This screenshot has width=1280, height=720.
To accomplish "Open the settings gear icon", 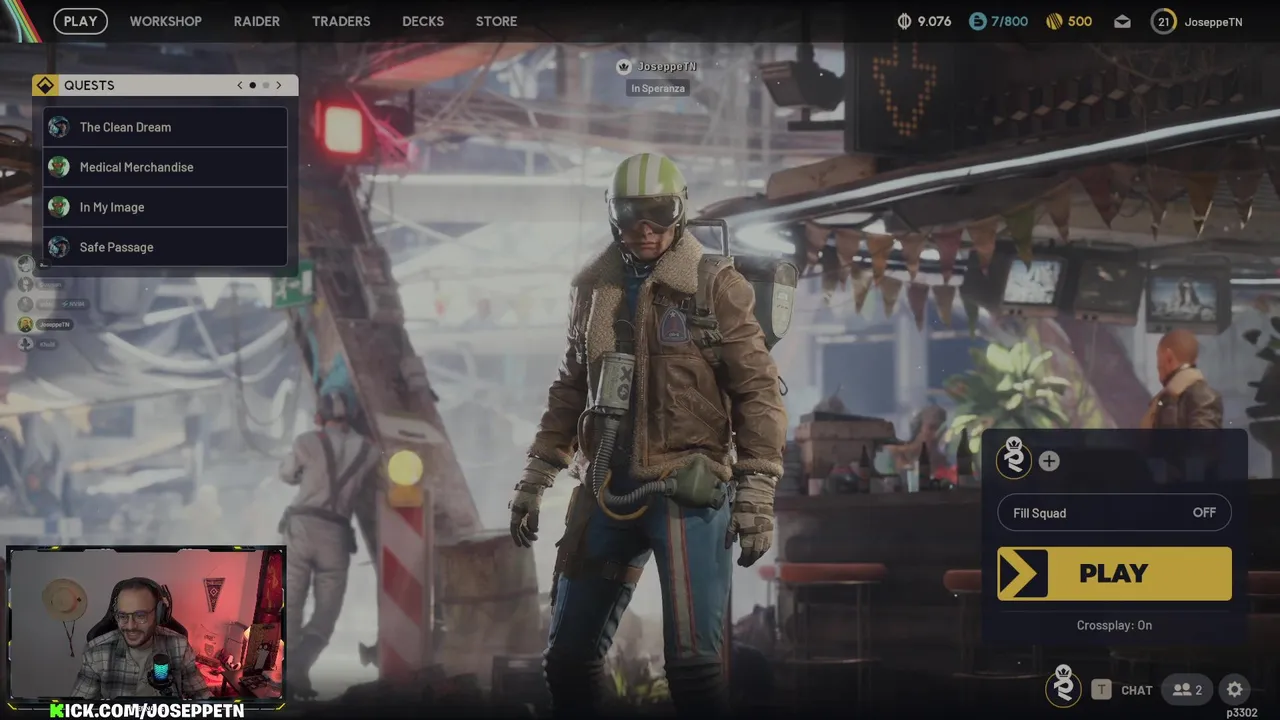I will (1235, 689).
